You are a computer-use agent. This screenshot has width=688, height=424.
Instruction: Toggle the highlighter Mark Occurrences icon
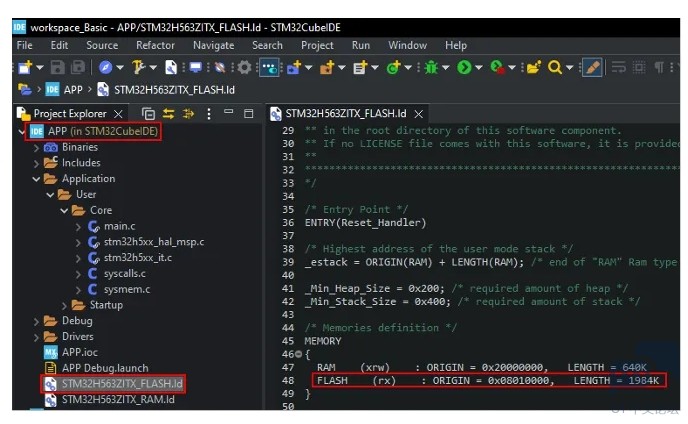pyautogui.click(x=592, y=67)
